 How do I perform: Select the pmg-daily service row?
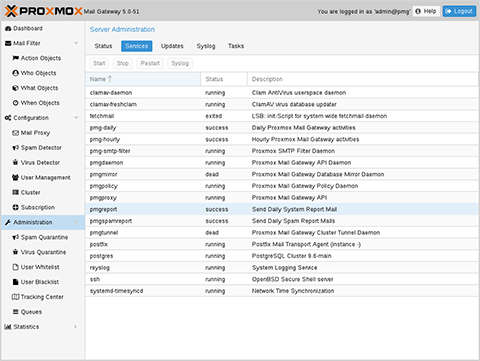click(282, 128)
